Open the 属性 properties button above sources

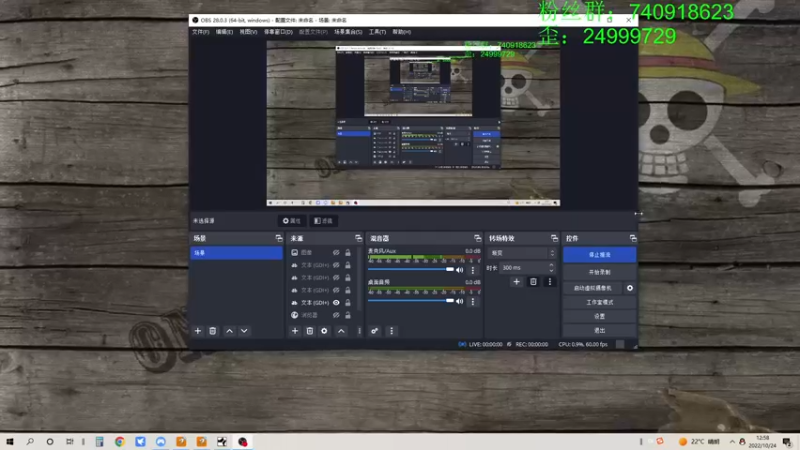292,221
